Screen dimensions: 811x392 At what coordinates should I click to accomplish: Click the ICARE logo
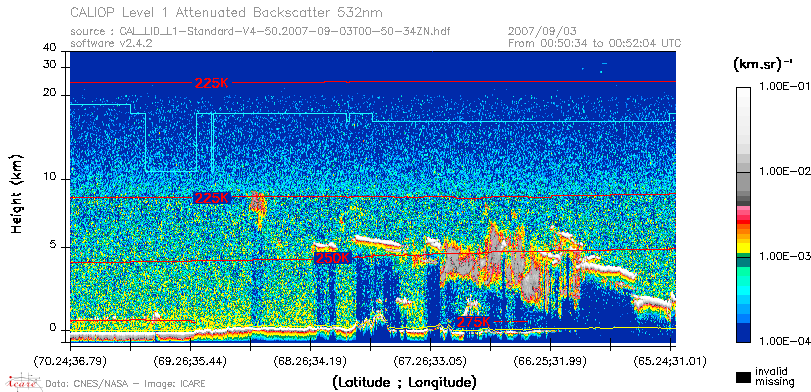[x=23, y=382]
